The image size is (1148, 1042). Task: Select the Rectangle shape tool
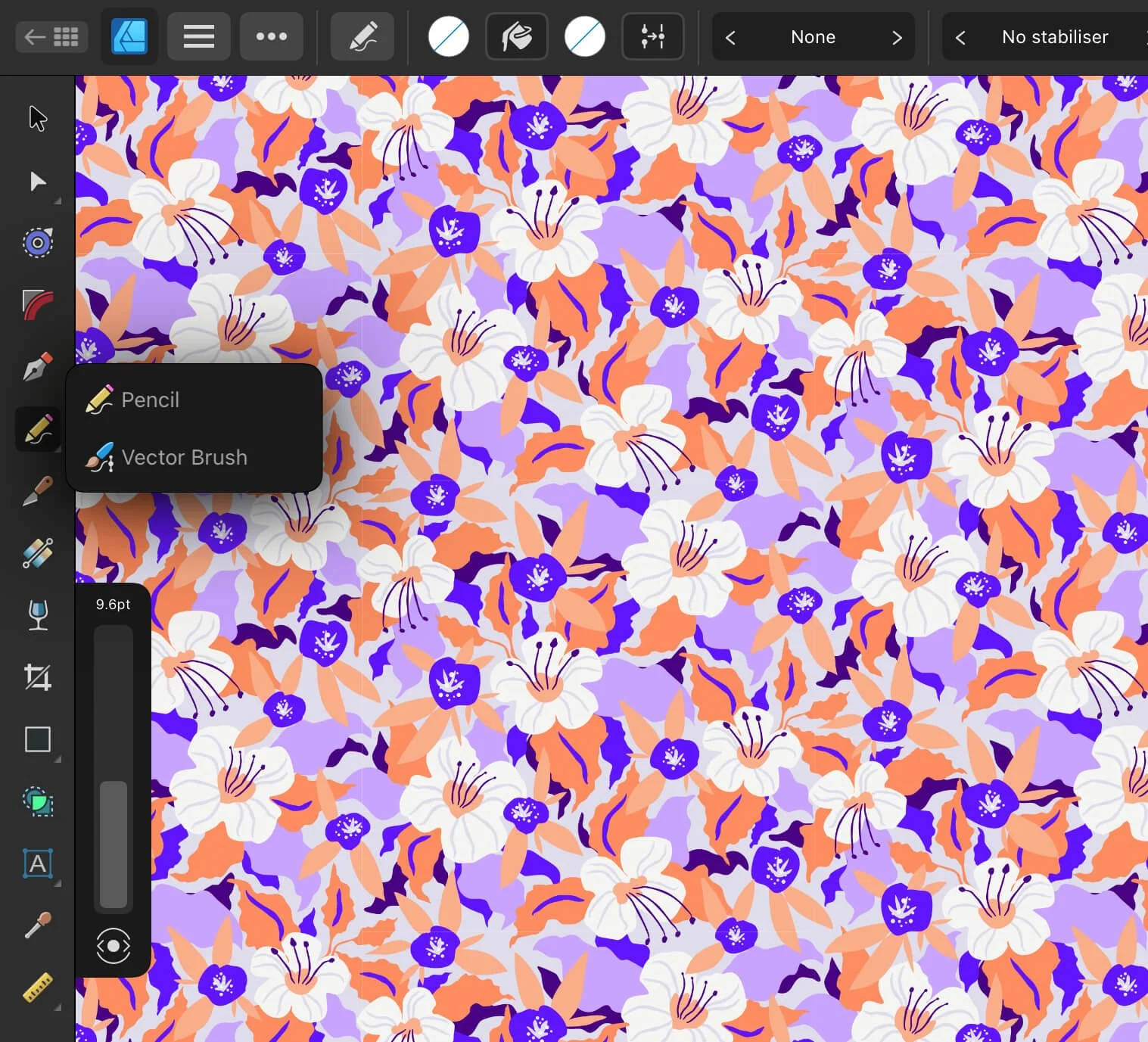pyautogui.click(x=37, y=739)
